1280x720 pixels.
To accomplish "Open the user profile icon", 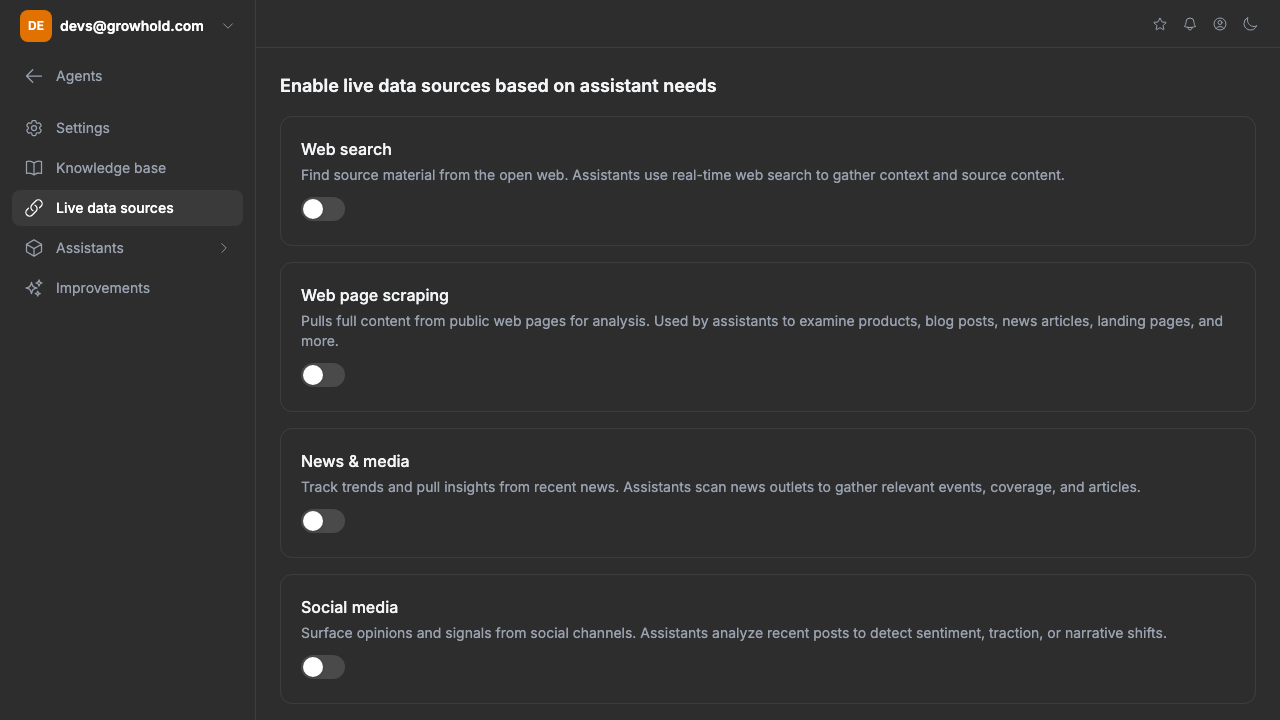I will coord(1220,24).
